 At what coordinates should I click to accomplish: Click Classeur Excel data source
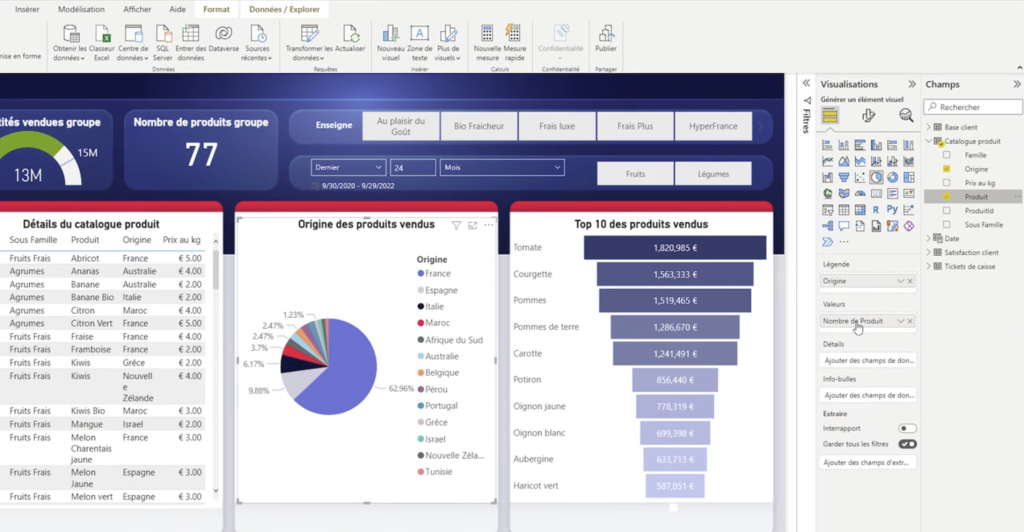click(102, 43)
